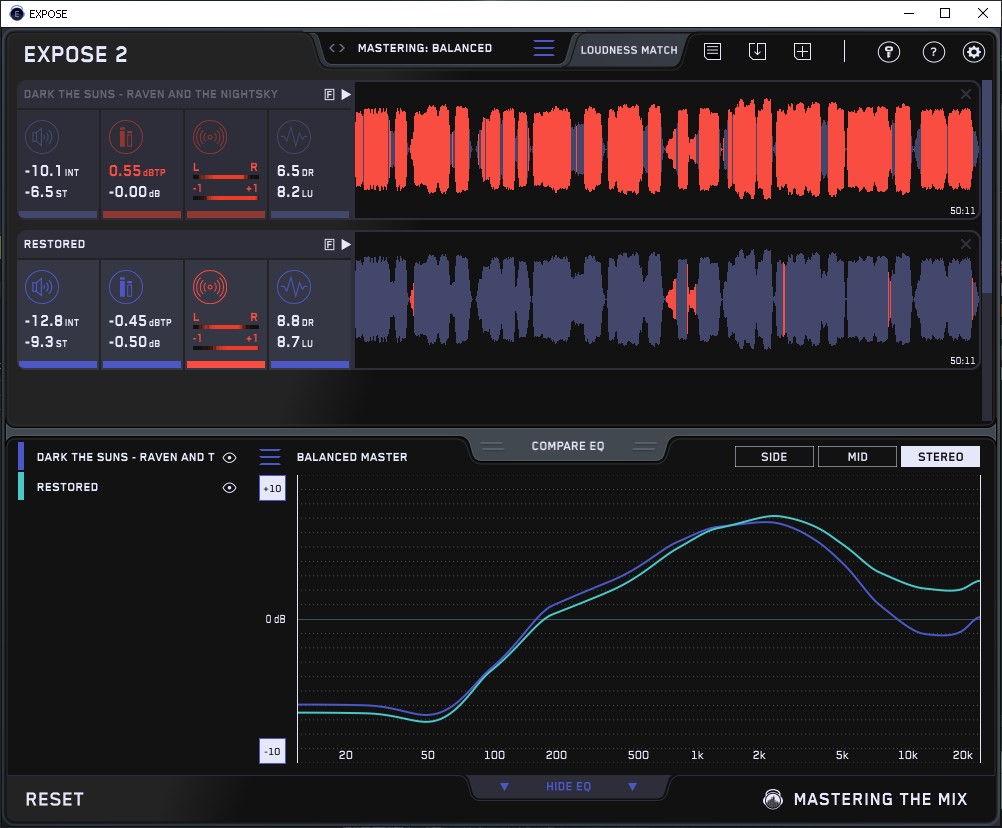1002x828 pixels.
Task: Open the help question mark icon
Action: point(933,52)
